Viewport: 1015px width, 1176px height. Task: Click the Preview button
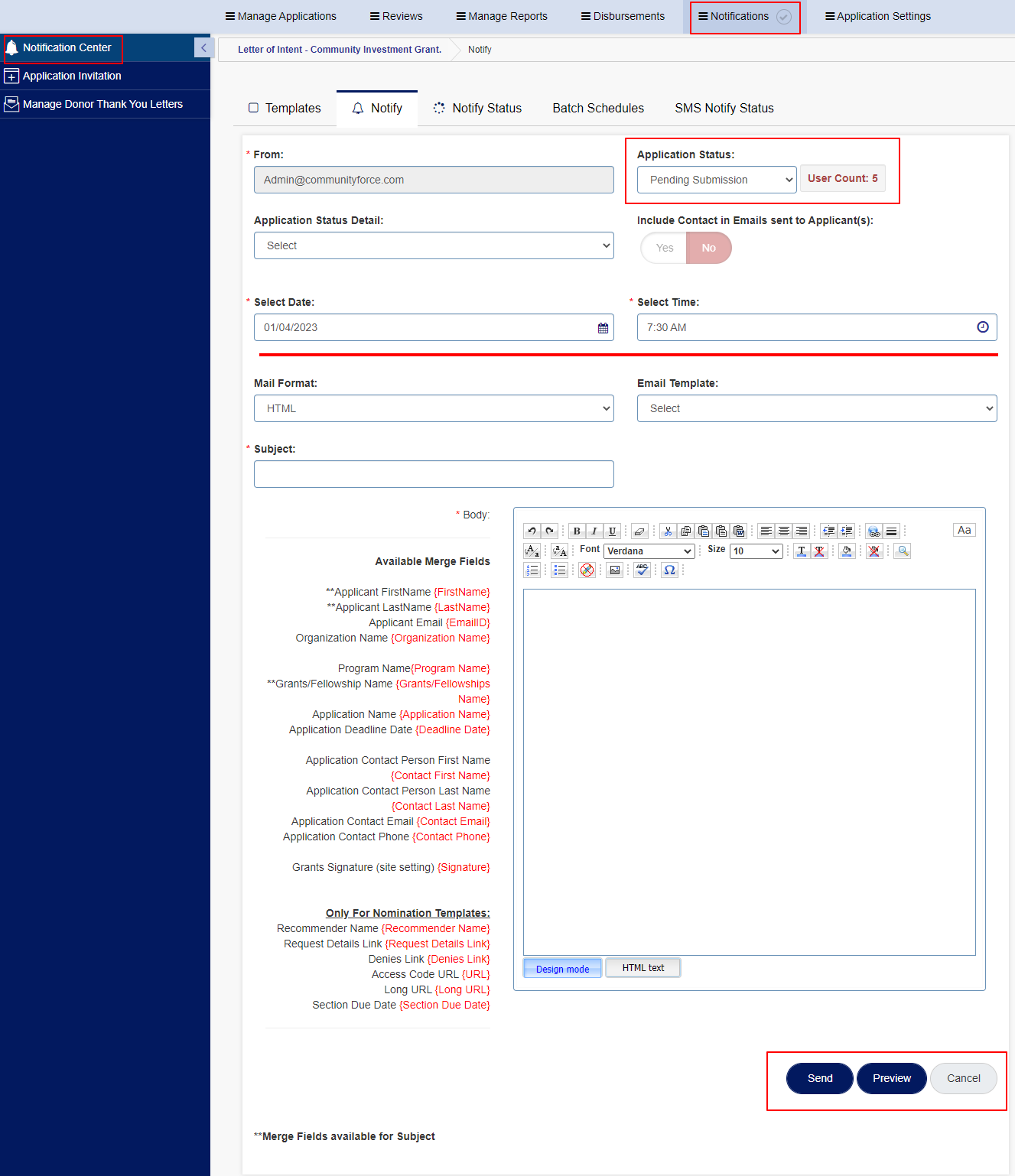[892, 1078]
